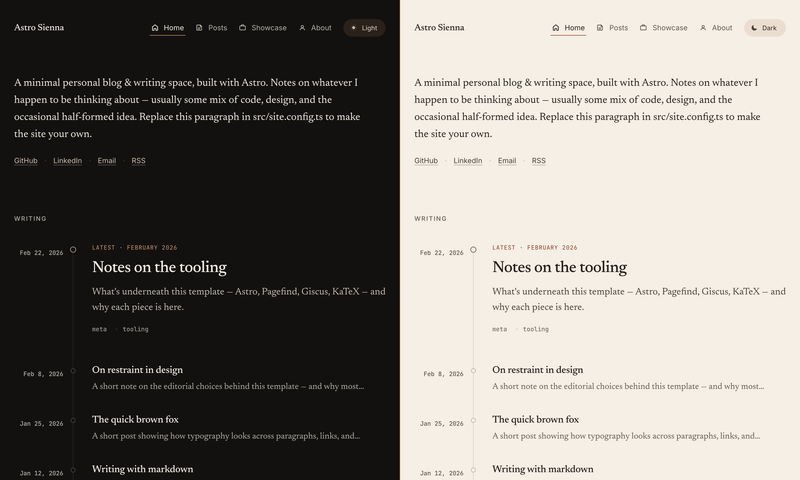800x480 pixels.
Task: Click the Home house icon in light theme nav
Action: (x=556, y=28)
